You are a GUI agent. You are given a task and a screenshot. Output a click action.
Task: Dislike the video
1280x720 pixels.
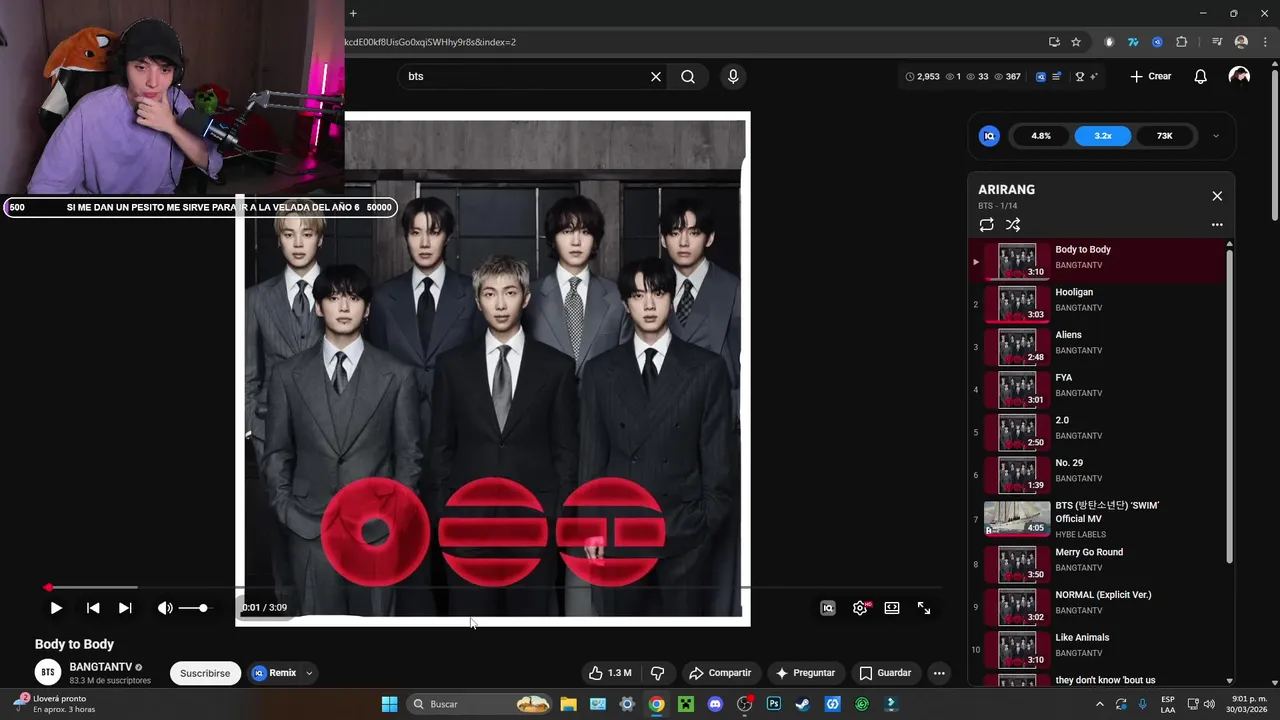(657, 673)
